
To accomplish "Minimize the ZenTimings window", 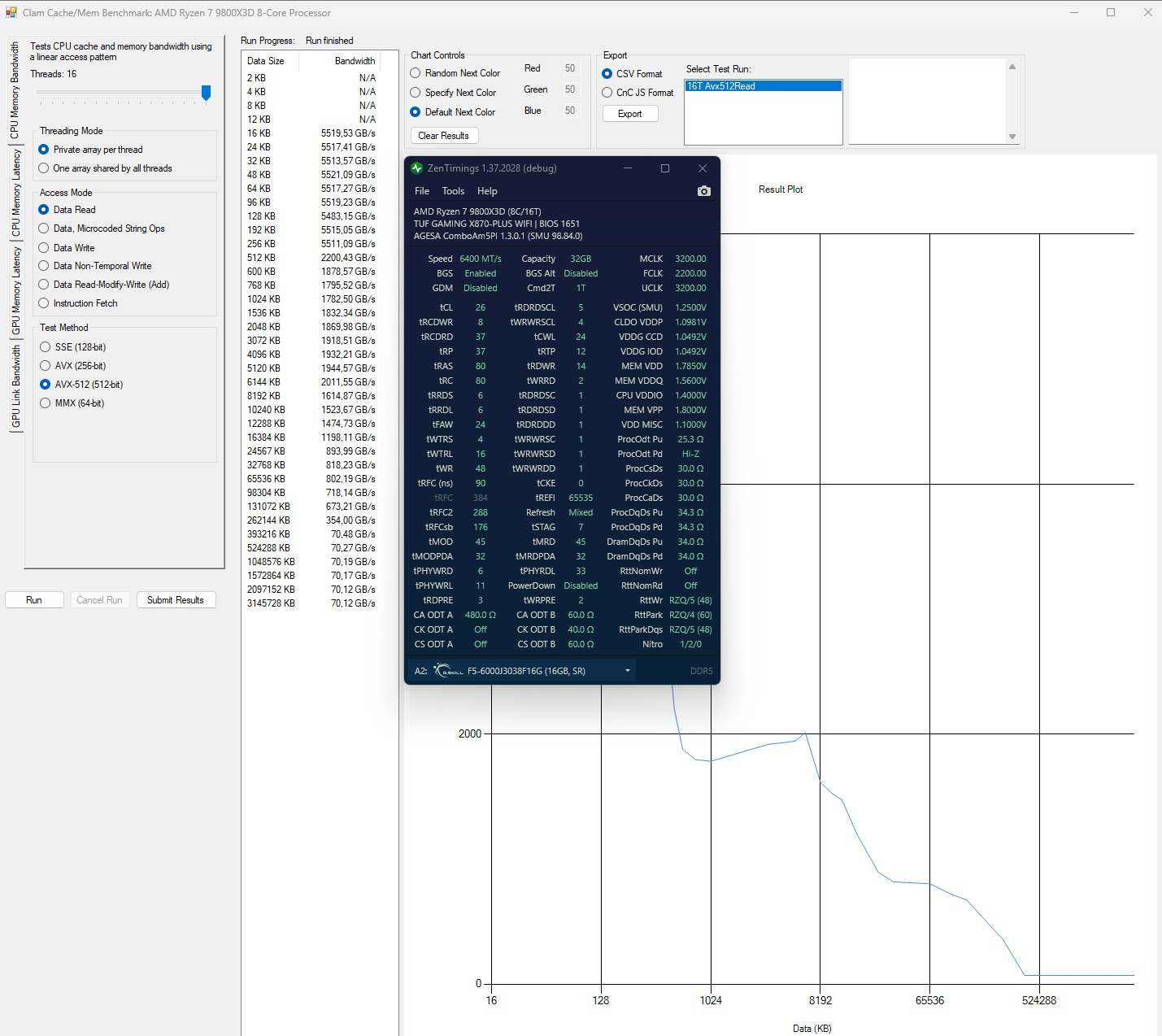I will coord(628,168).
